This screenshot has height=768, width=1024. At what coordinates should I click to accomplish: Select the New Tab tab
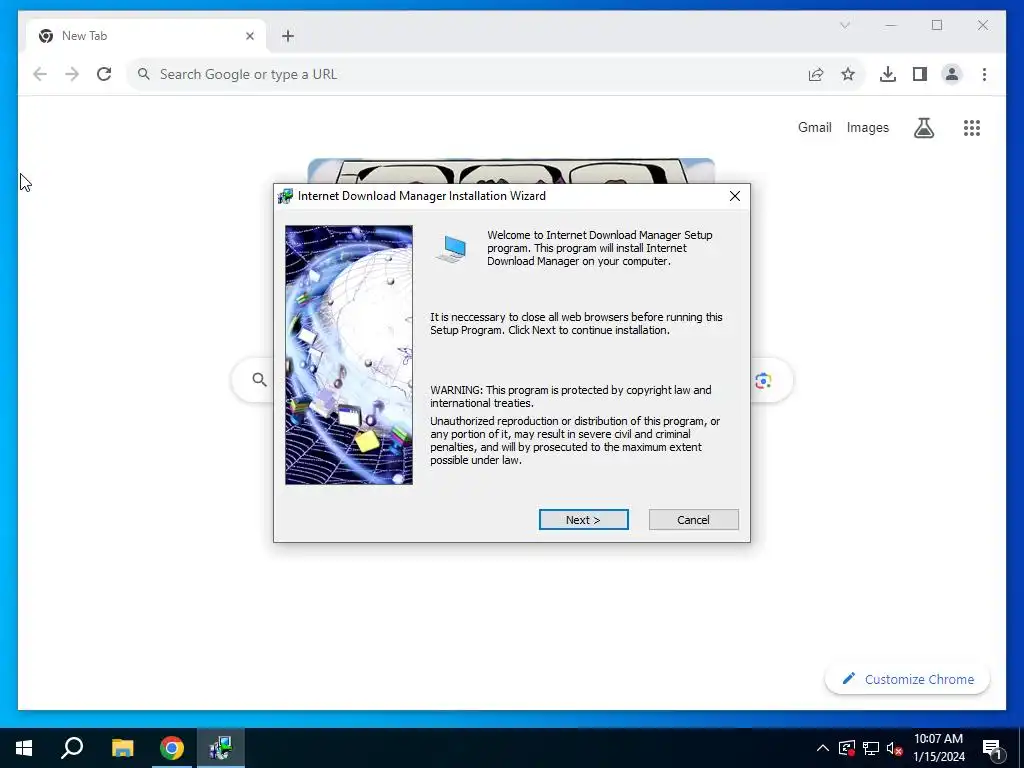point(146,36)
